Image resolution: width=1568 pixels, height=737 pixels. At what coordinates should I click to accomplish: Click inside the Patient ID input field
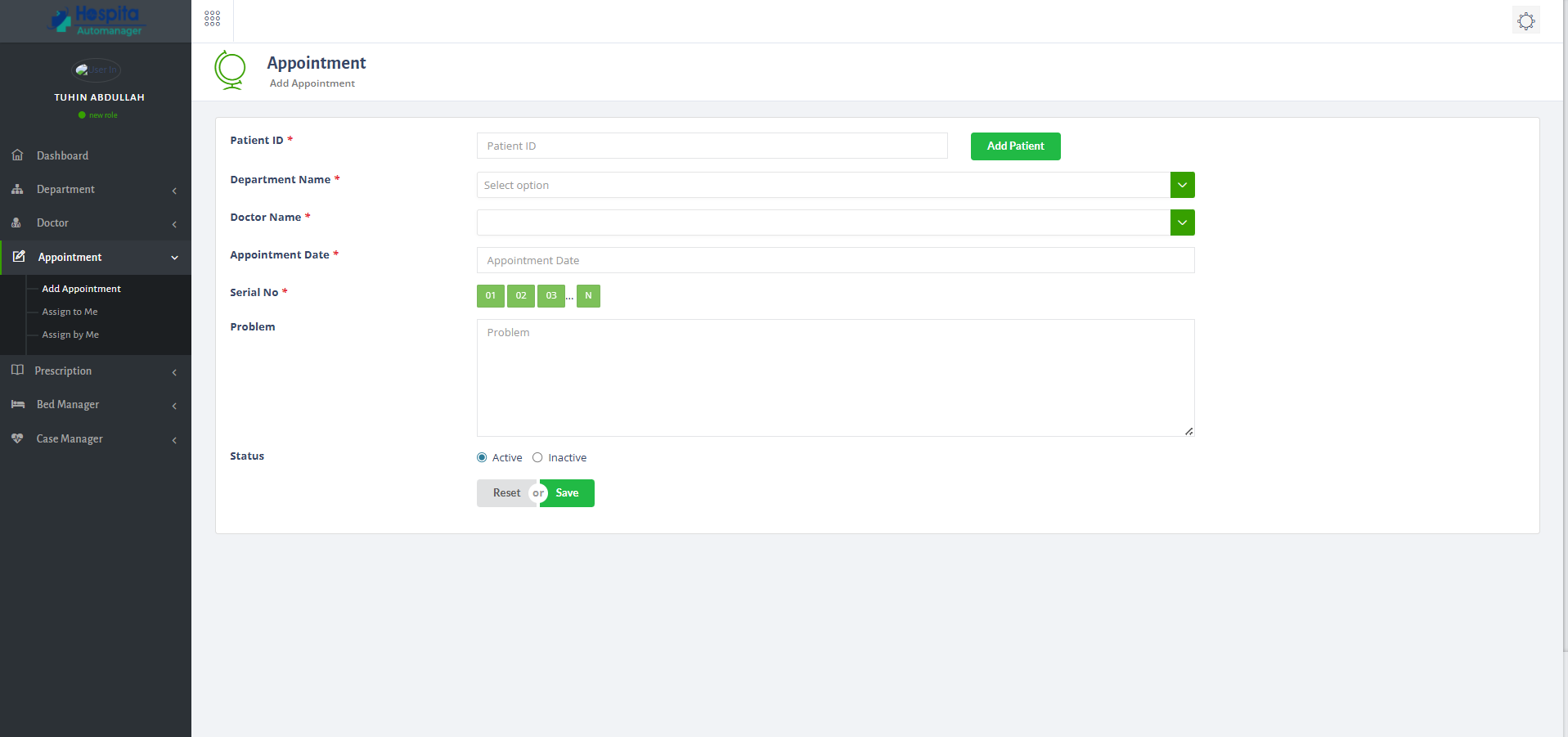pos(711,146)
